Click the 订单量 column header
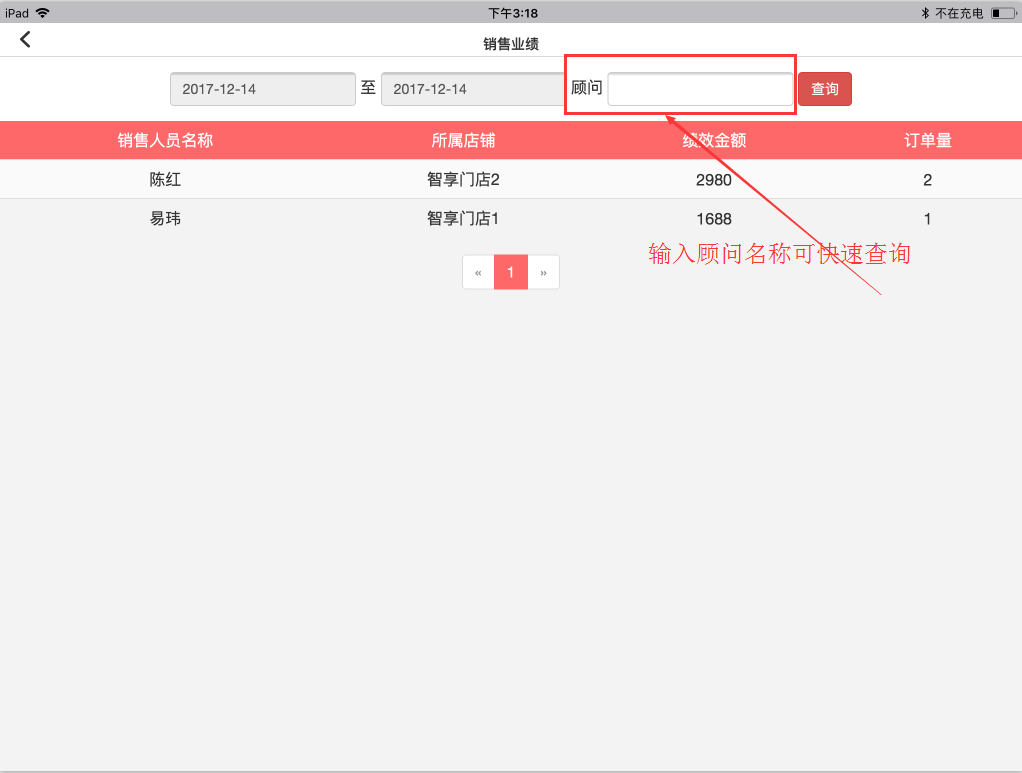The image size is (1022, 773). [928, 141]
